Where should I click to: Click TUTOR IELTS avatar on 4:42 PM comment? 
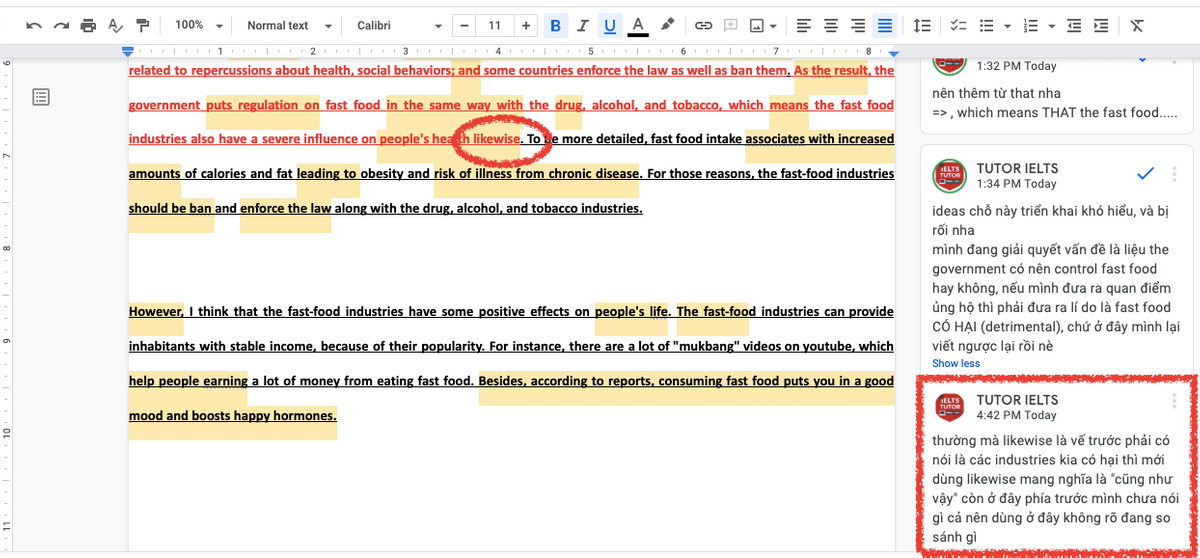point(949,407)
